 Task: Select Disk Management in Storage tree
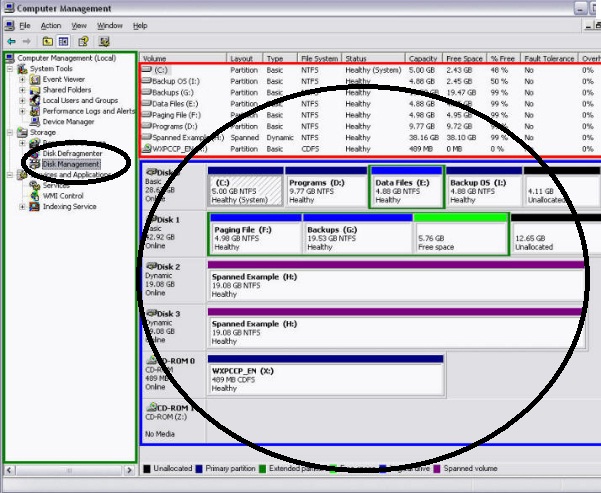tap(70, 164)
